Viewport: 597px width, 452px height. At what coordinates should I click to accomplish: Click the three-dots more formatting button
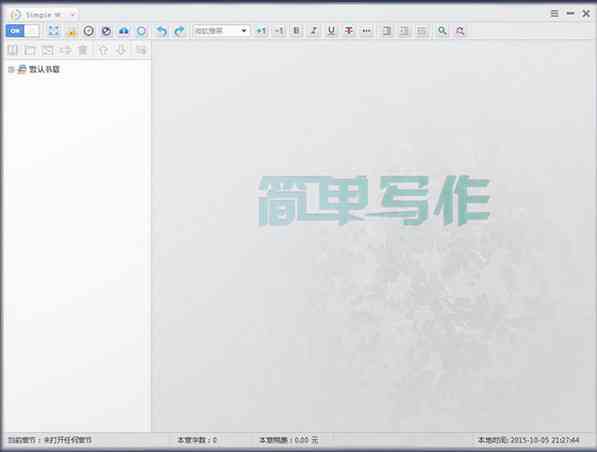(x=366, y=31)
